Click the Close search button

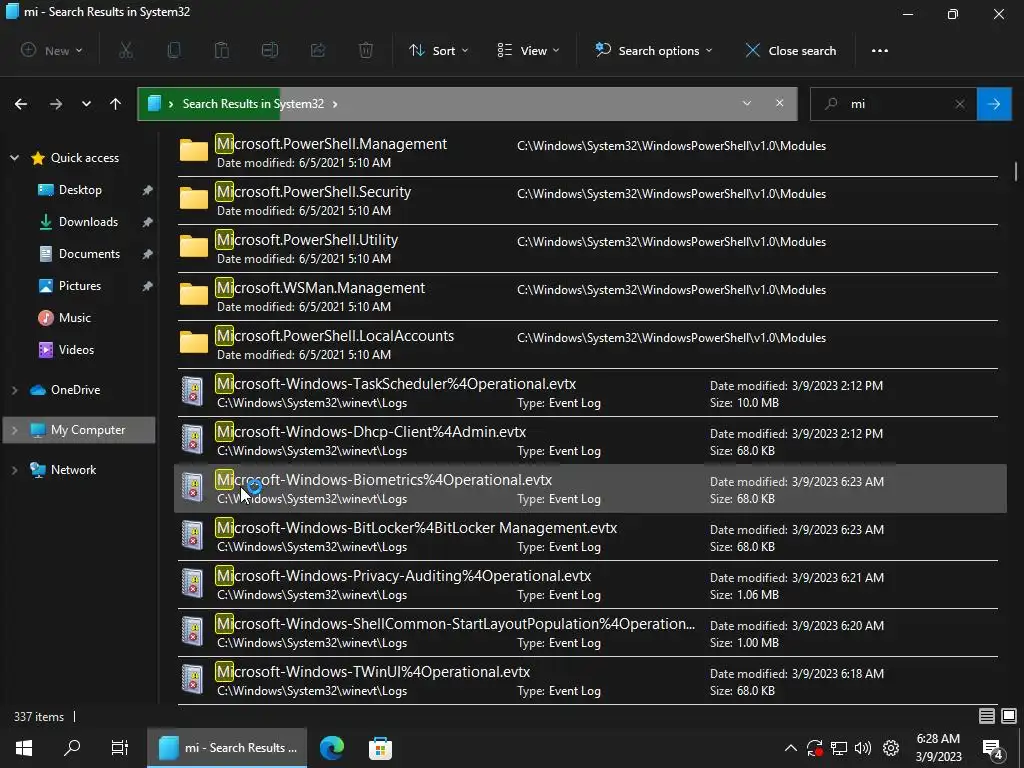coord(791,50)
